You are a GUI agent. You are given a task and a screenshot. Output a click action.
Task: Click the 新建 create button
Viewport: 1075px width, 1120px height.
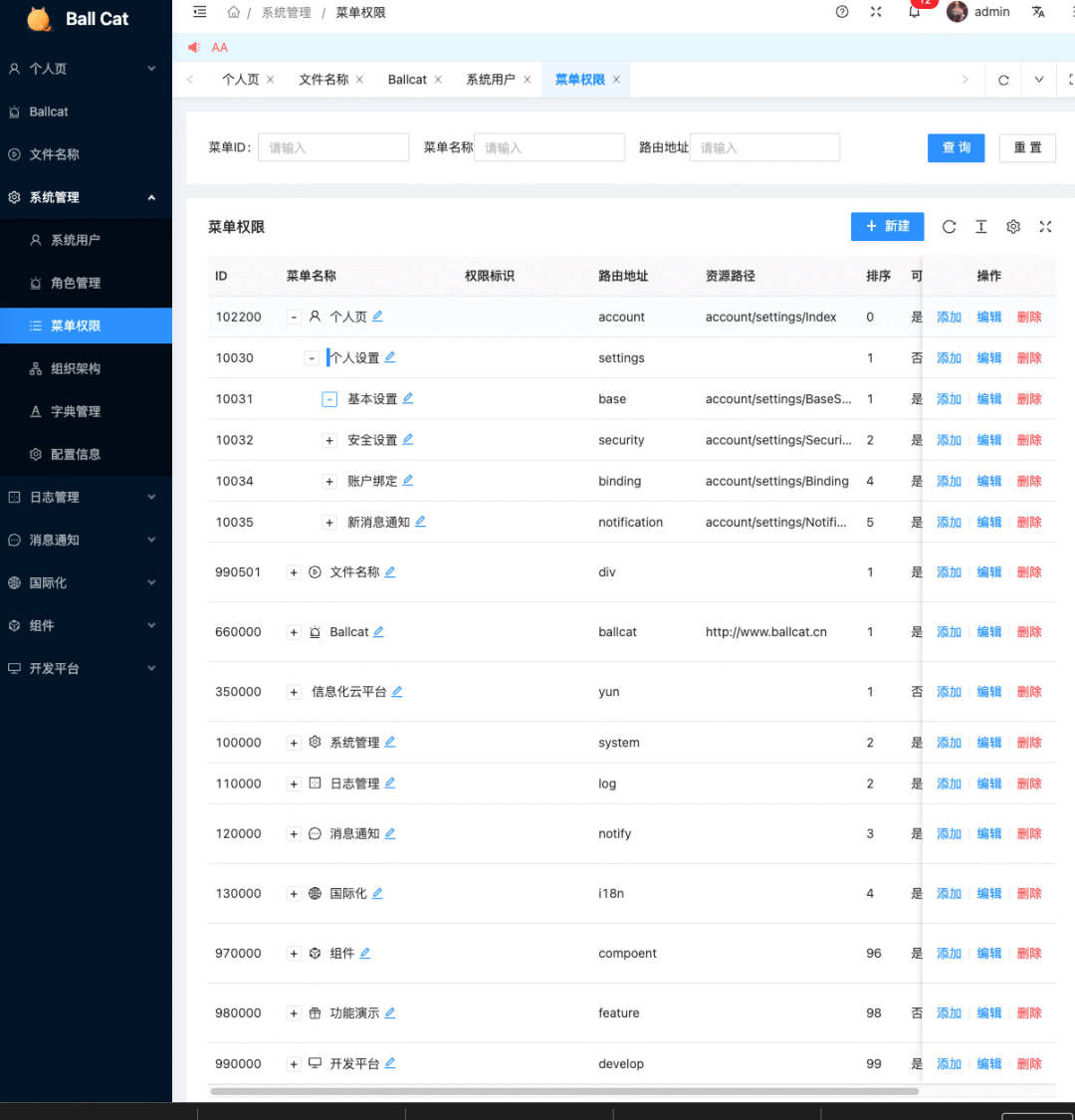coord(887,226)
